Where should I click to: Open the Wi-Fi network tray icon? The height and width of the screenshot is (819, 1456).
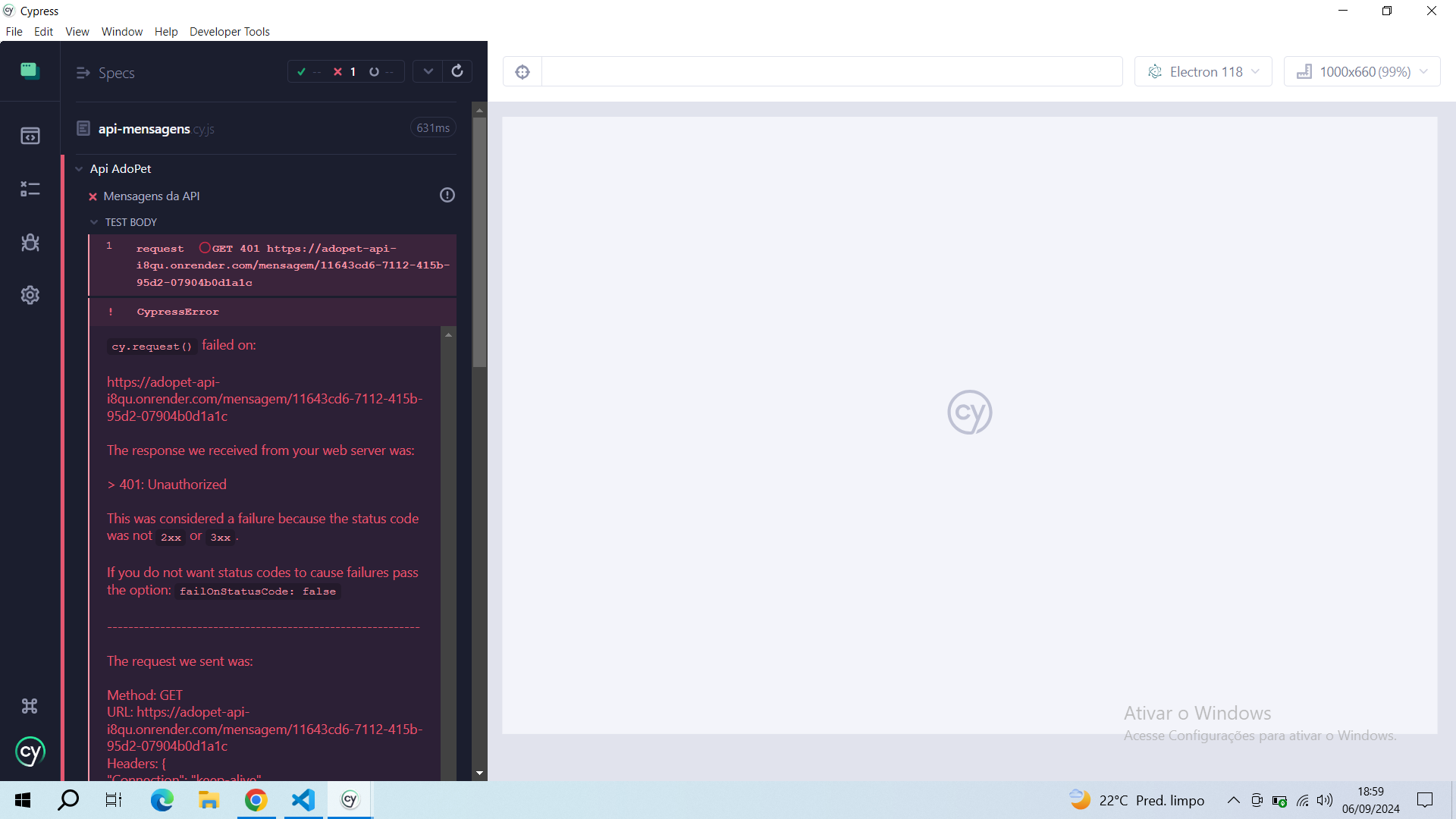coord(1302,800)
